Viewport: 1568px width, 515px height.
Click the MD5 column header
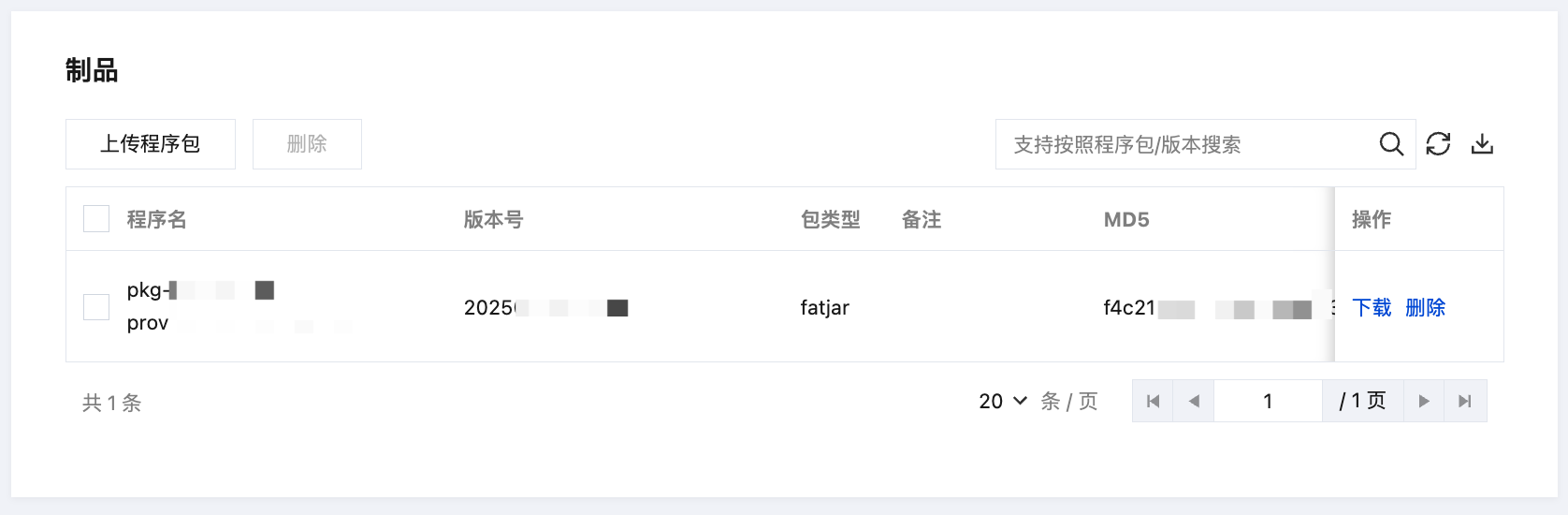pos(1126,219)
